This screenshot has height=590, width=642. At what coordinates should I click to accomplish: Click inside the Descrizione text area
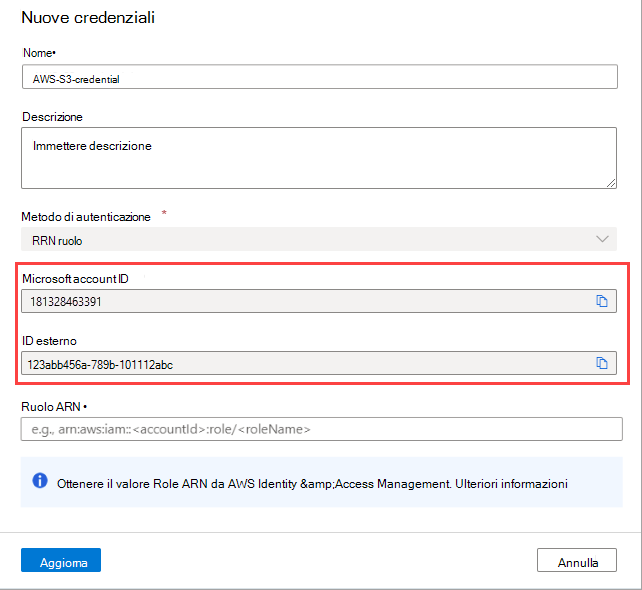(318, 158)
